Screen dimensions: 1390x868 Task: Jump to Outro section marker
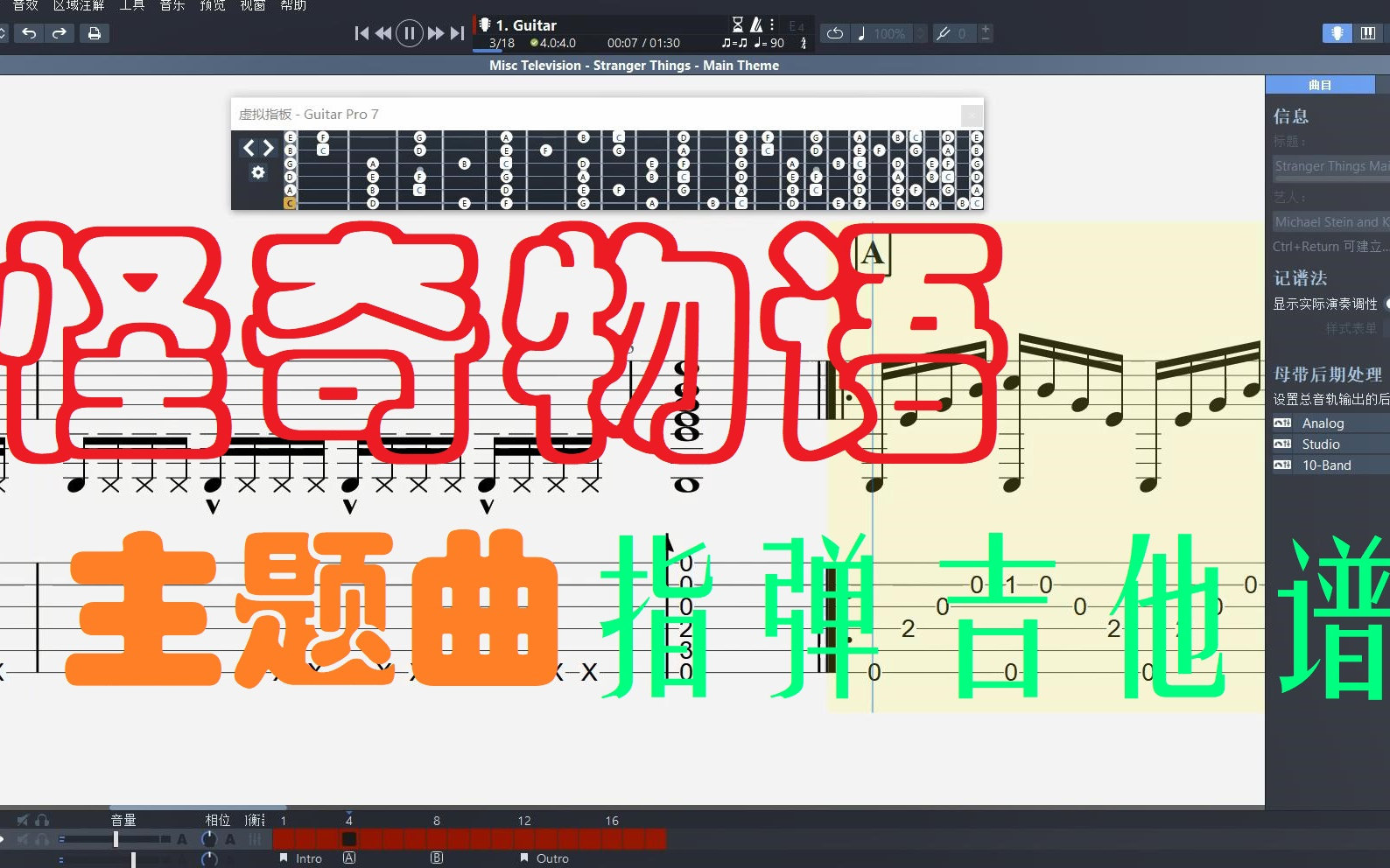tap(544, 858)
